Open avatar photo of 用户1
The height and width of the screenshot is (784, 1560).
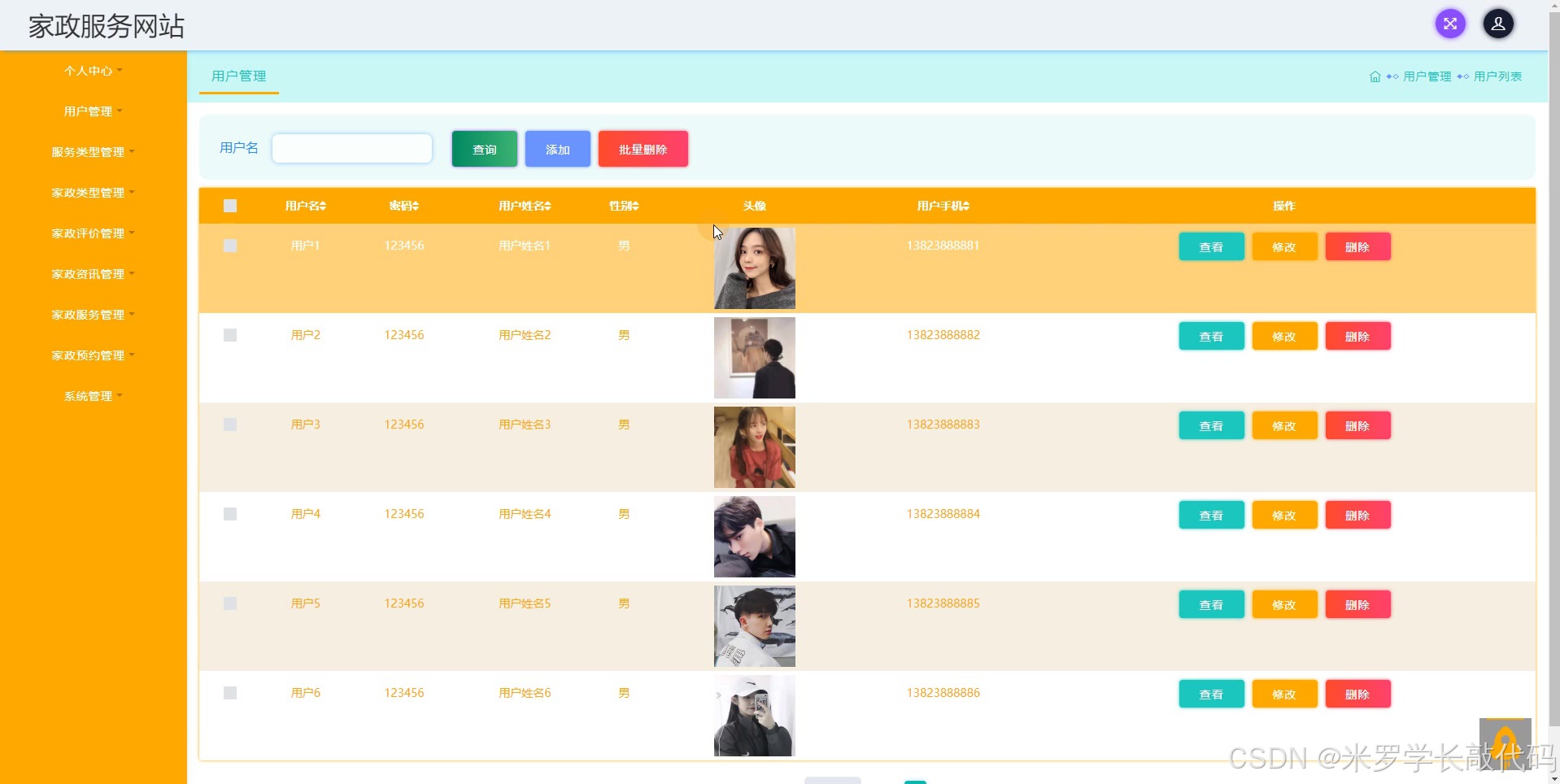point(755,268)
